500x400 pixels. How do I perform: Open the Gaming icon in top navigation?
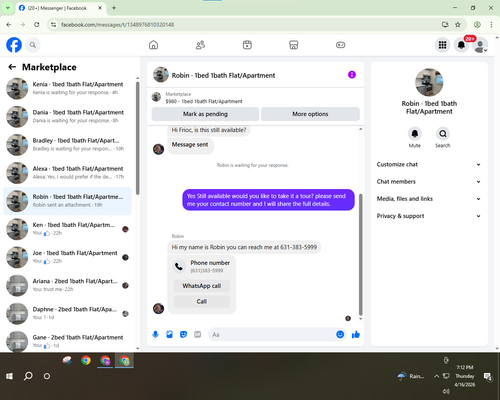point(340,45)
